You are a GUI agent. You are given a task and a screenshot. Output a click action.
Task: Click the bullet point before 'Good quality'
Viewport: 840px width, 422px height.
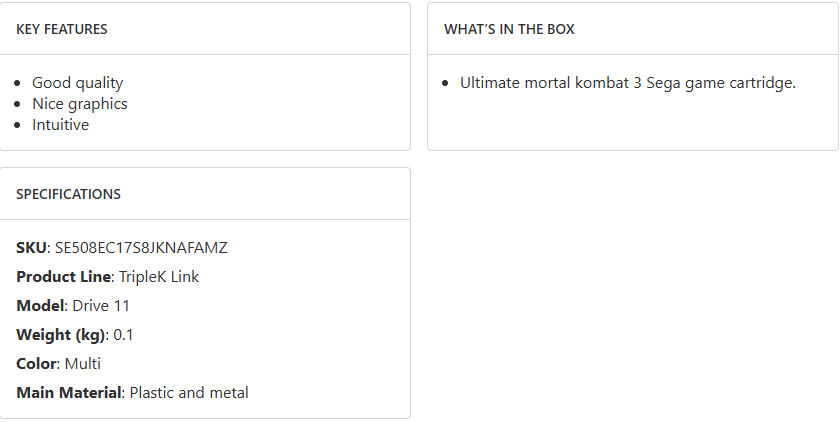21,84
